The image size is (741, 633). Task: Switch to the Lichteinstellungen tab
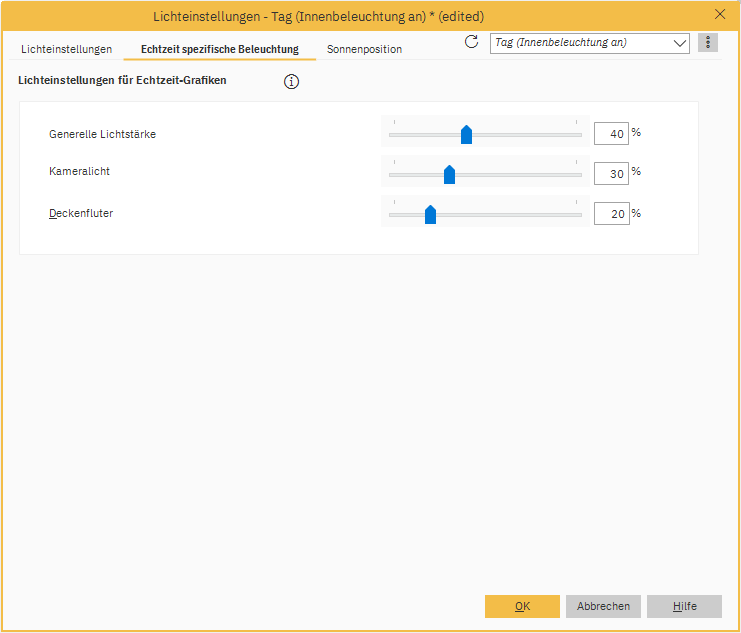coord(66,49)
